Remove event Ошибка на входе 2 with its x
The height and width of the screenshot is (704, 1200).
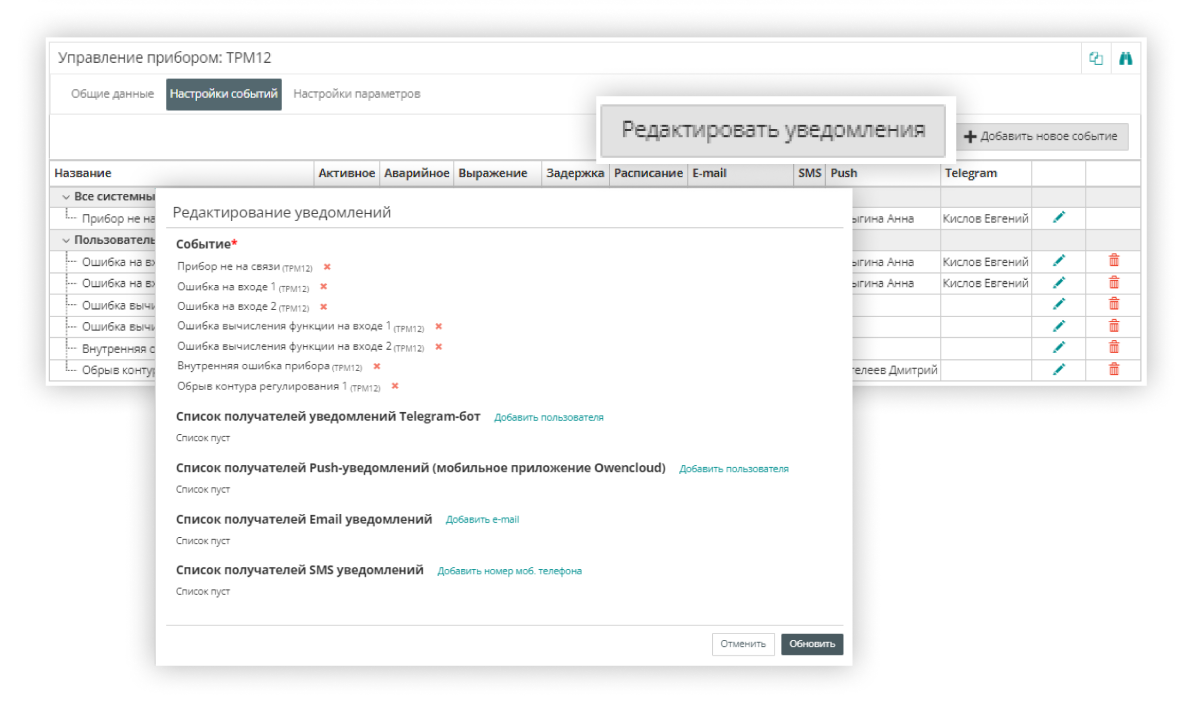323,307
